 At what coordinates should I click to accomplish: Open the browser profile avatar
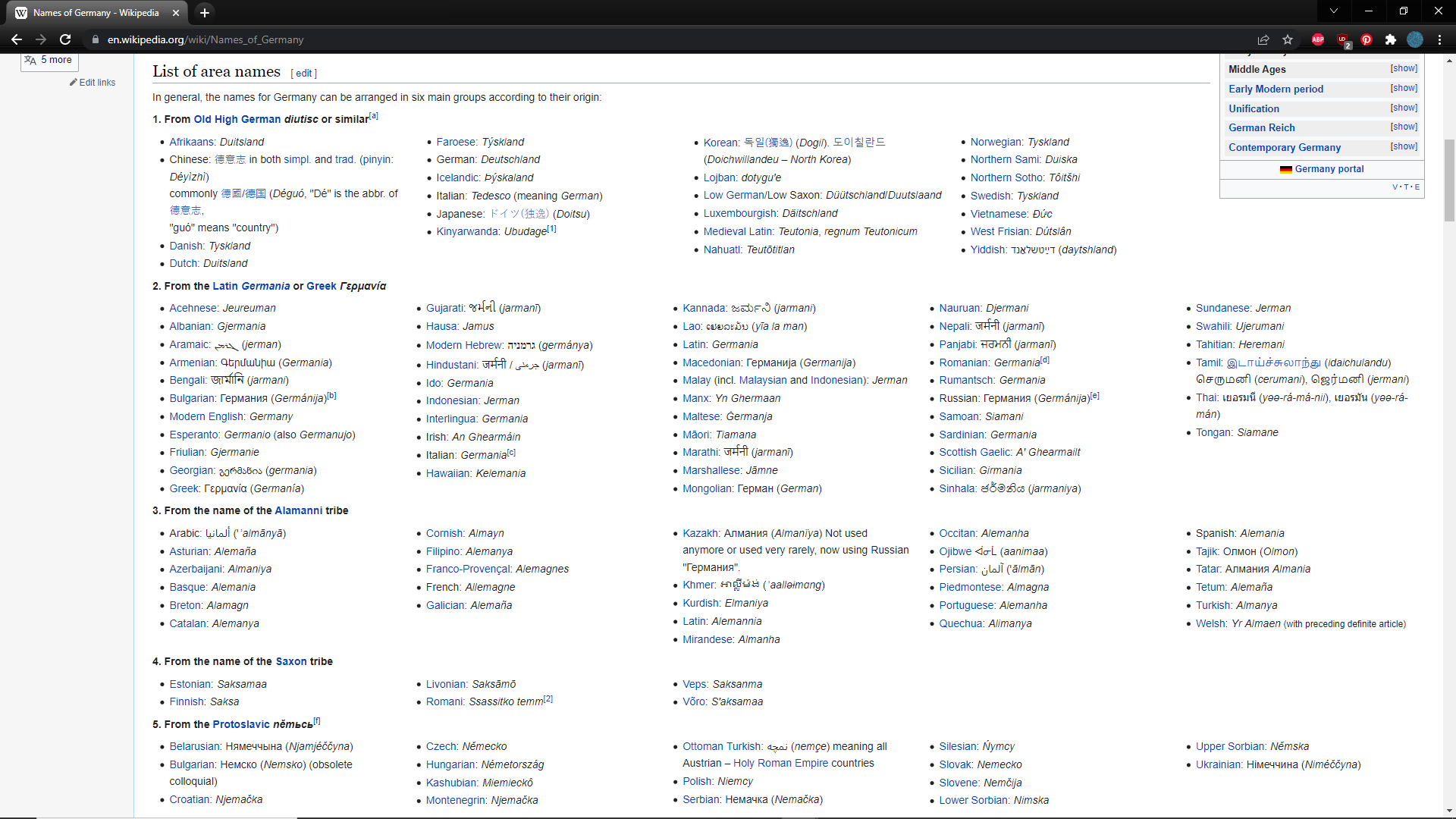tap(1415, 39)
